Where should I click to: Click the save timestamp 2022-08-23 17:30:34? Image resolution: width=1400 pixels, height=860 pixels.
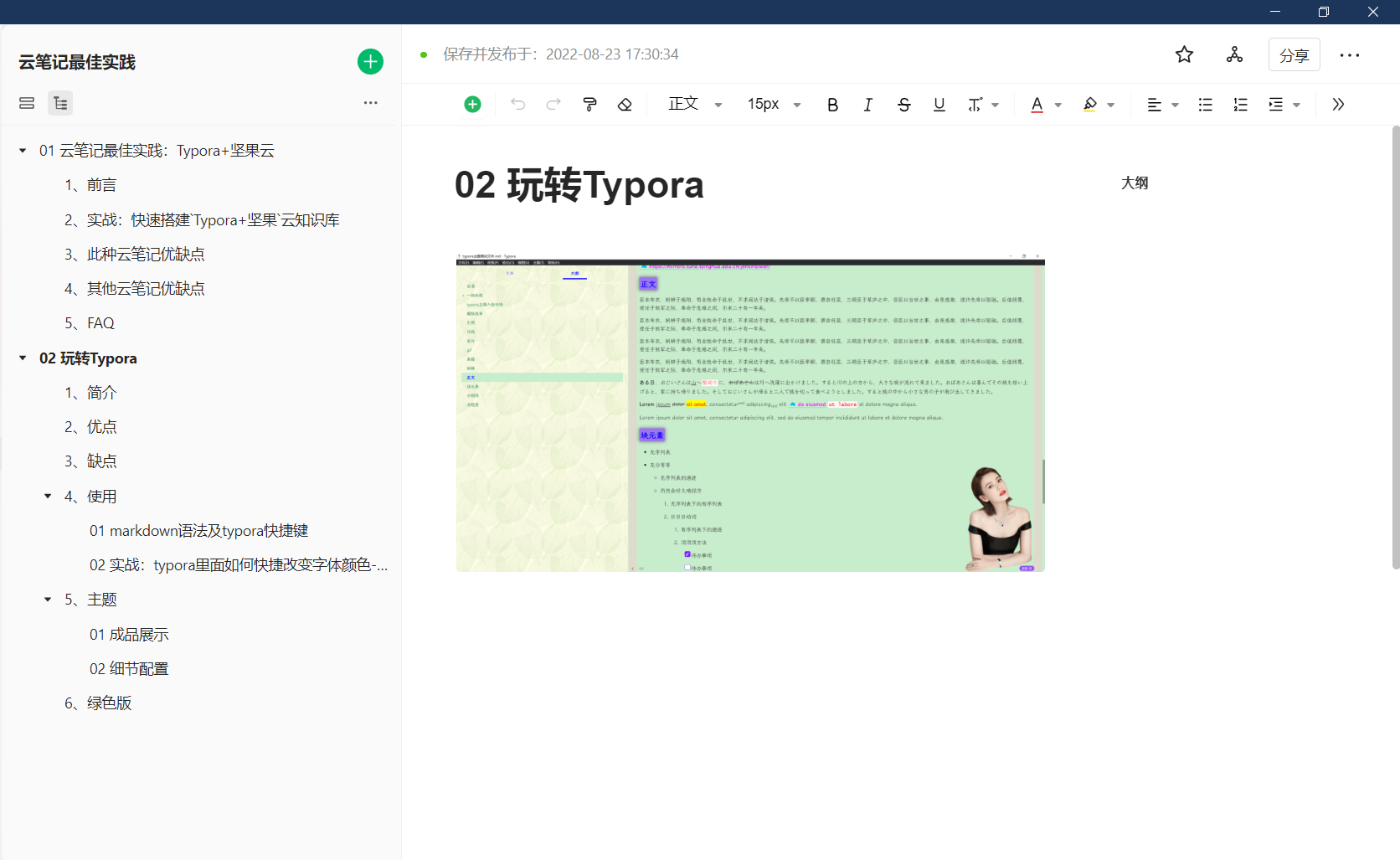click(x=612, y=54)
